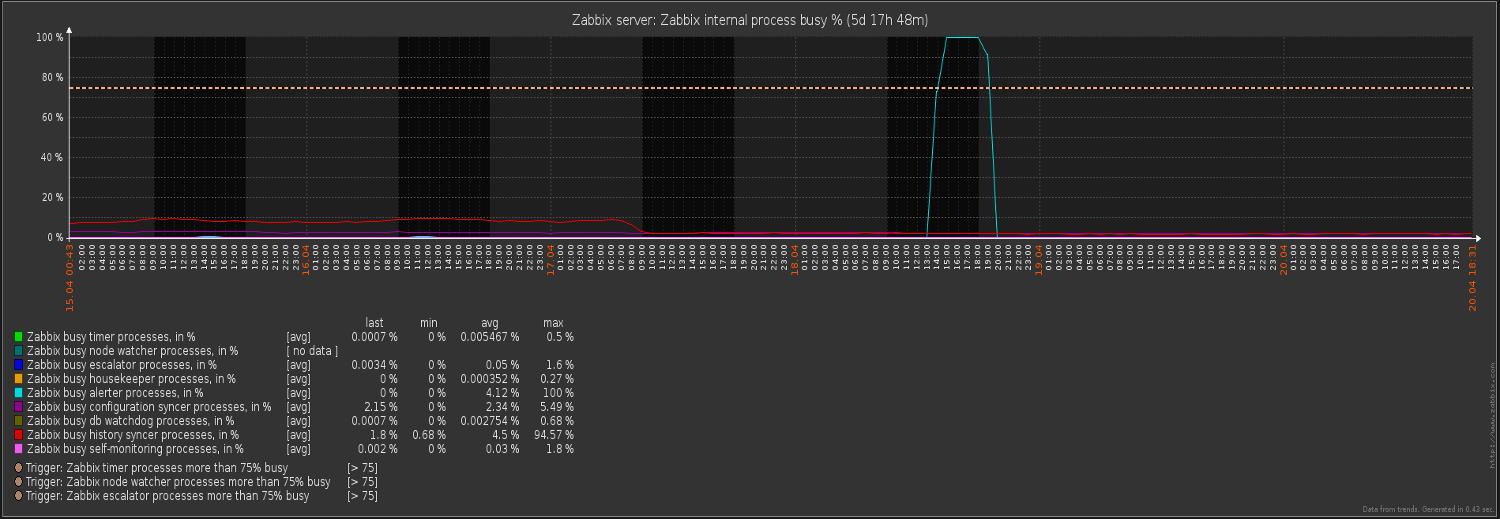Click the escalator last value '0.0034 %'
This screenshot has height=519, width=1500.
point(374,365)
